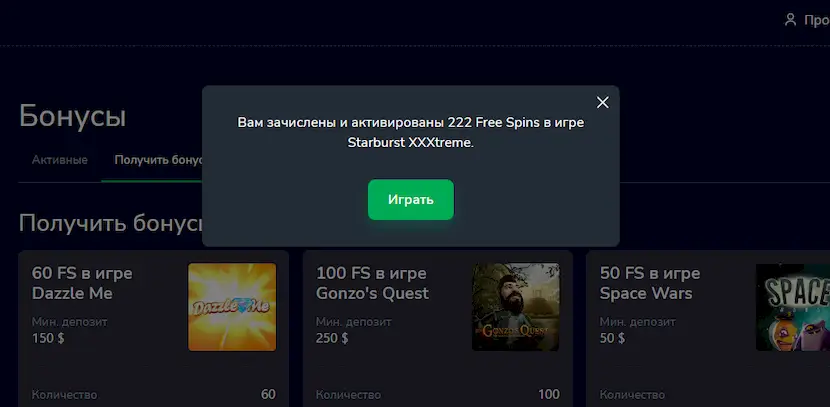Screen dimensions: 830x407
Task: Open the profile user icon
Action: pos(790,20)
